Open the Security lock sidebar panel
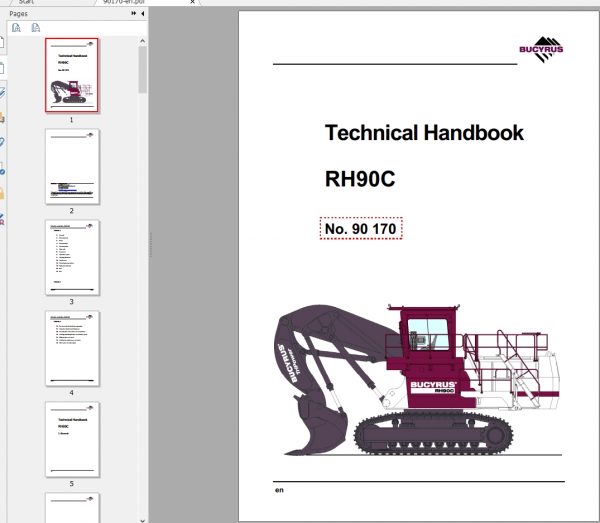 (2, 194)
